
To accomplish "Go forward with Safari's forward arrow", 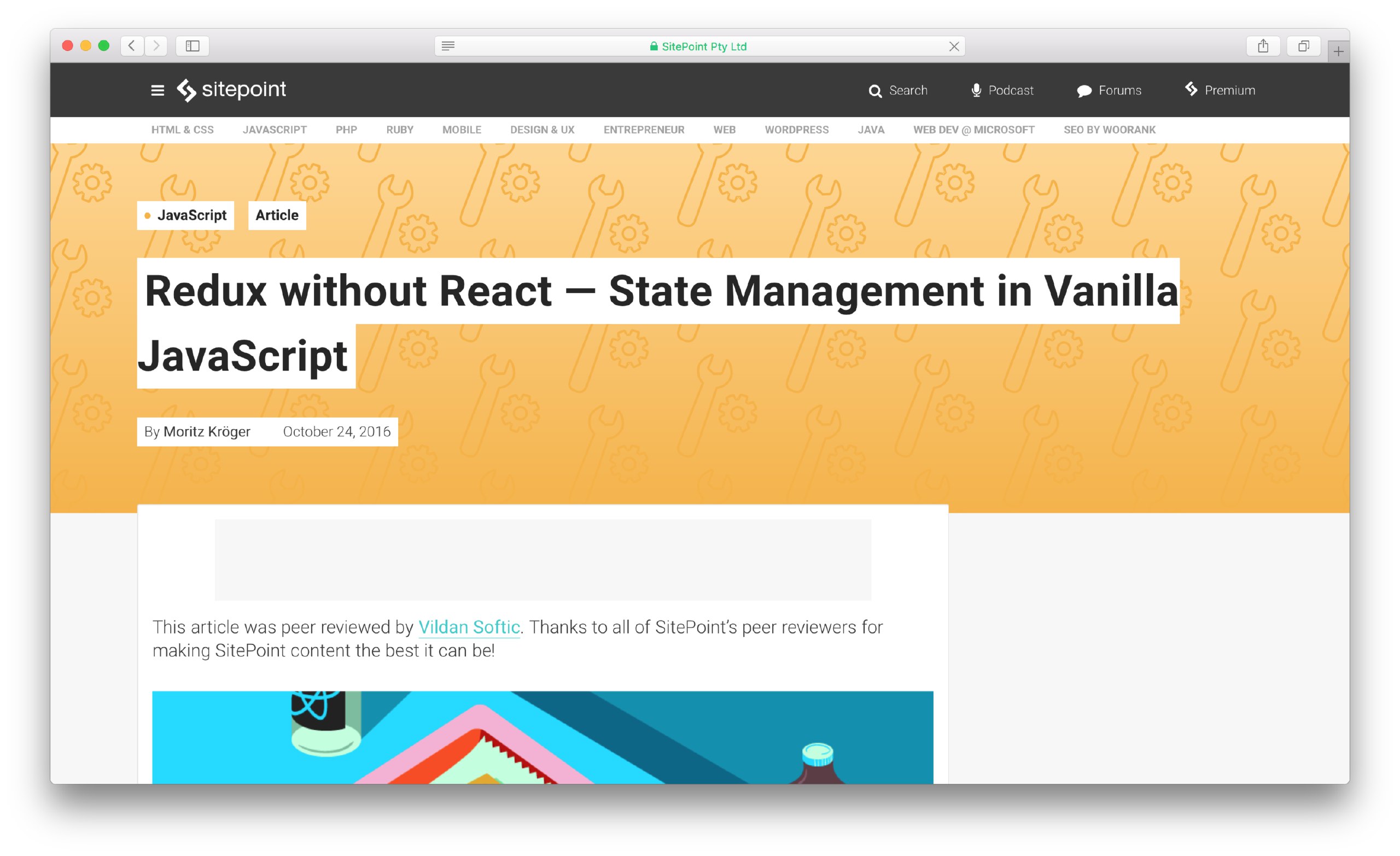I will pyautogui.click(x=156, y=46).
